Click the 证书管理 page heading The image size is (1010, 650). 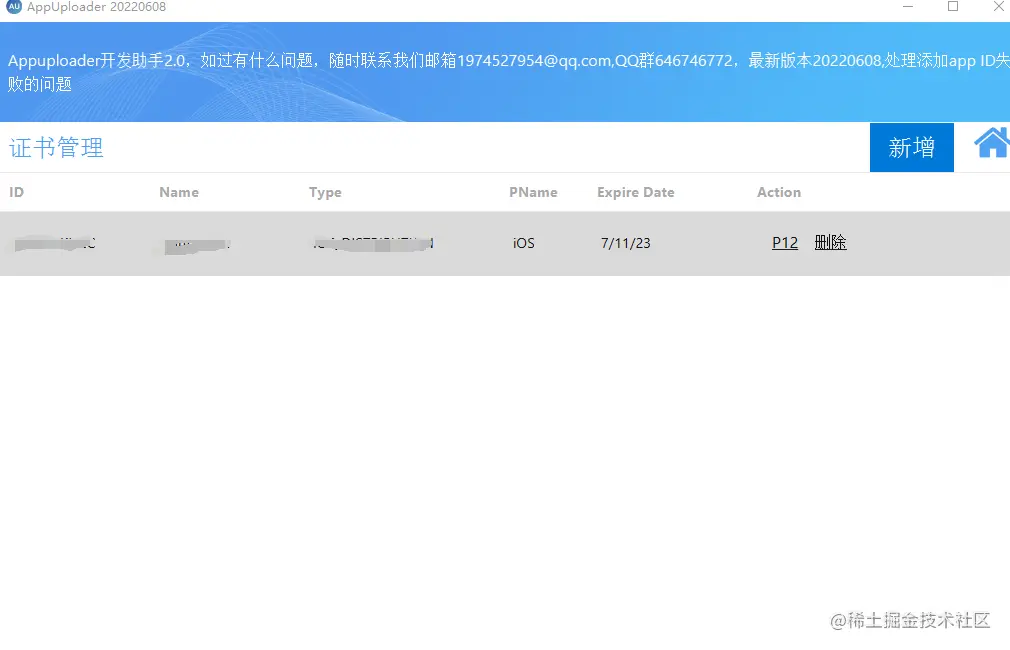pos(56,148)
